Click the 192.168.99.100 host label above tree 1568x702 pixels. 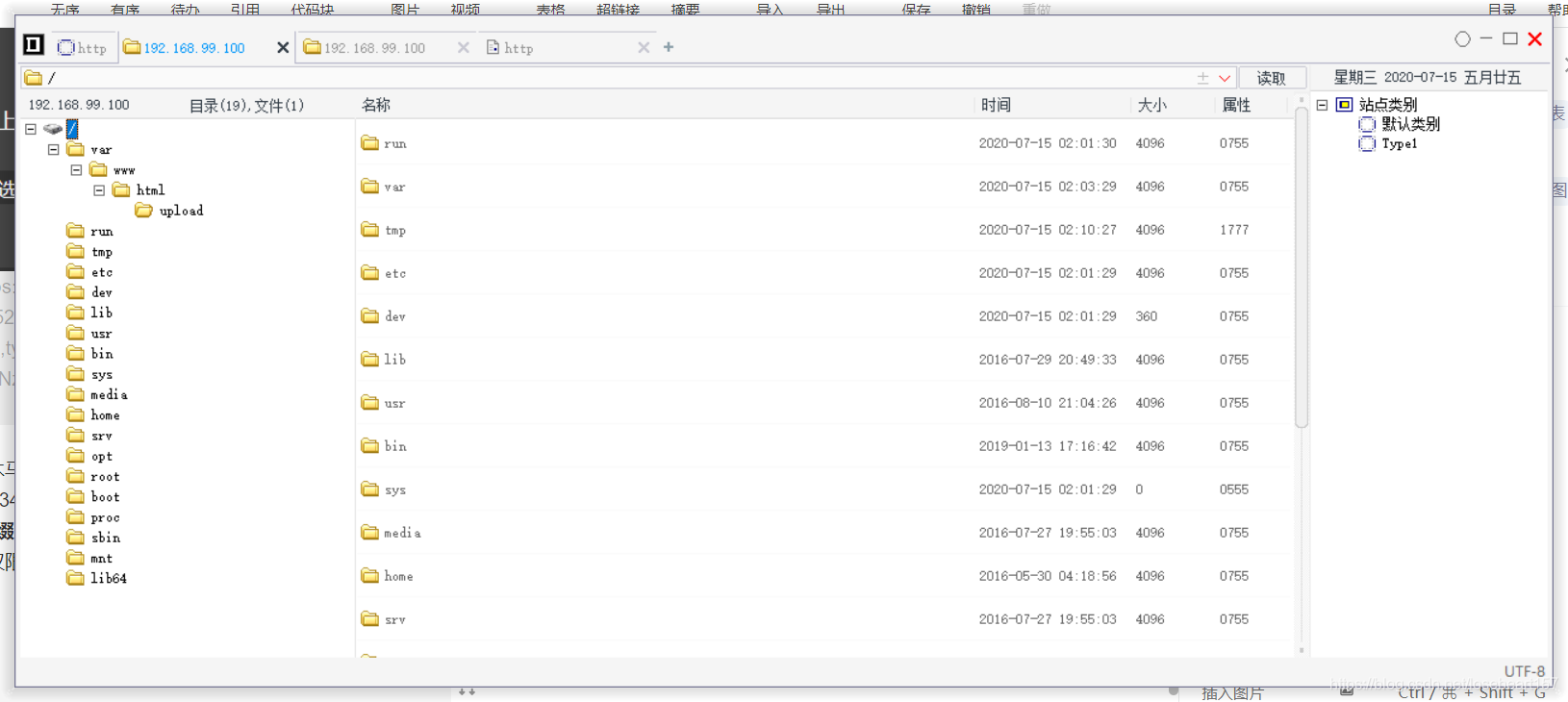tap(79, 105)
